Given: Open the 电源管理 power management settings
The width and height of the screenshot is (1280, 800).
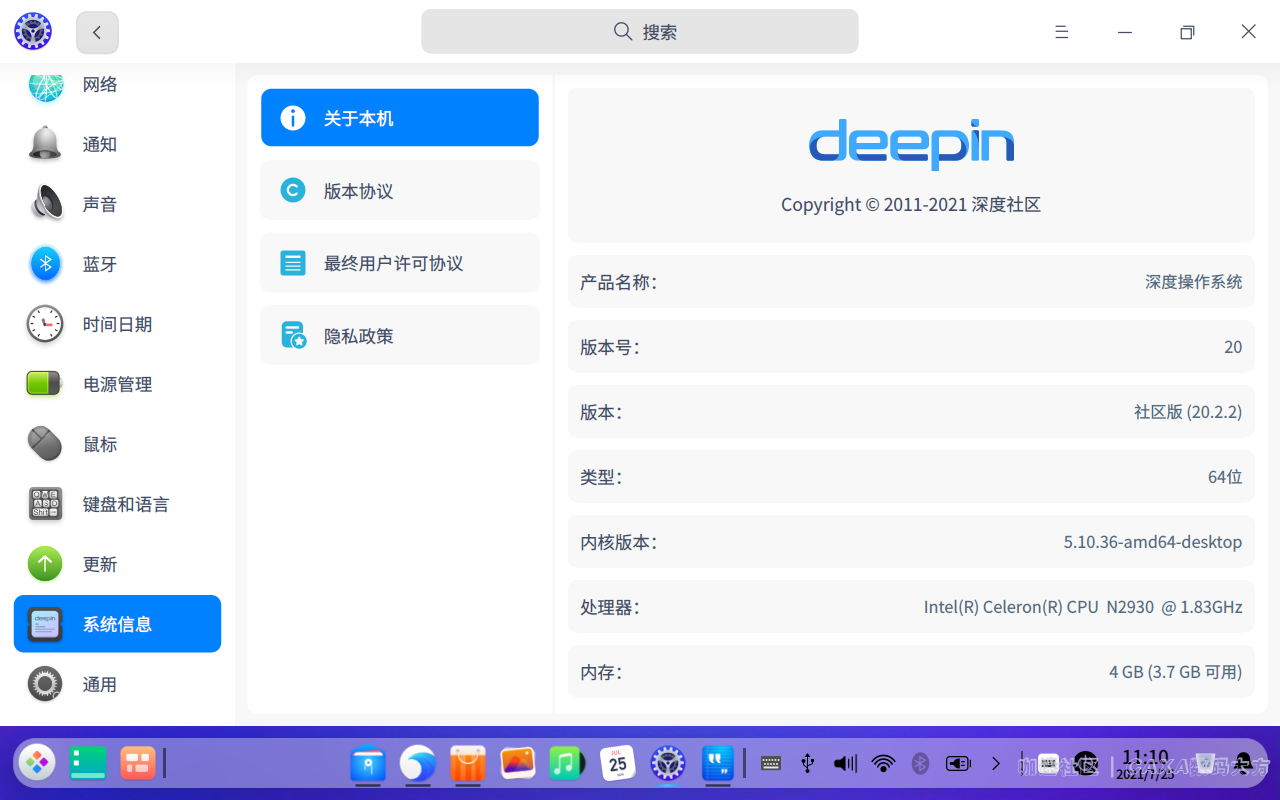Looking at the screenshot, I should pyautogui.click(x=117, y=384).
